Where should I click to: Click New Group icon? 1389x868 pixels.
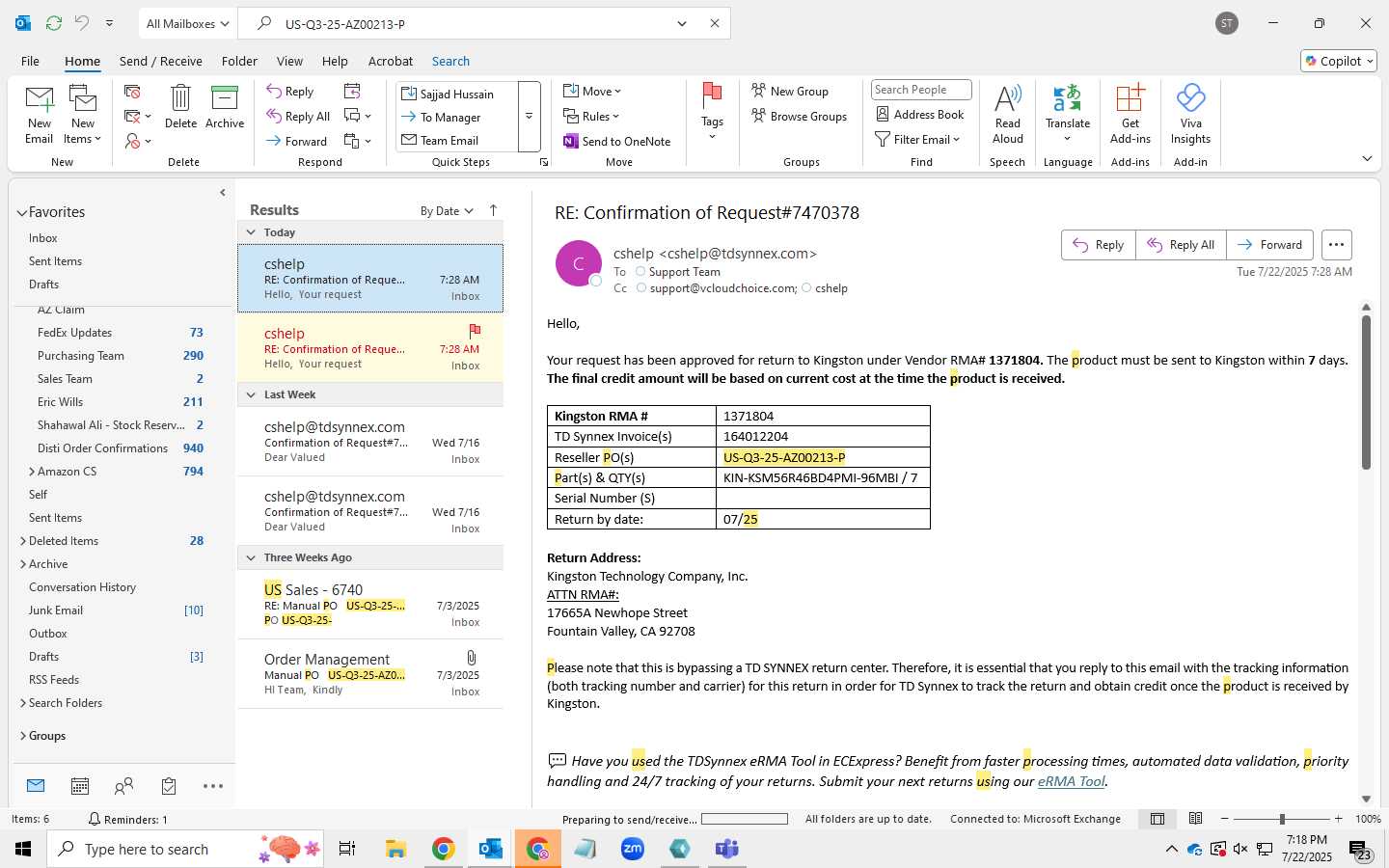coord(790,91)
